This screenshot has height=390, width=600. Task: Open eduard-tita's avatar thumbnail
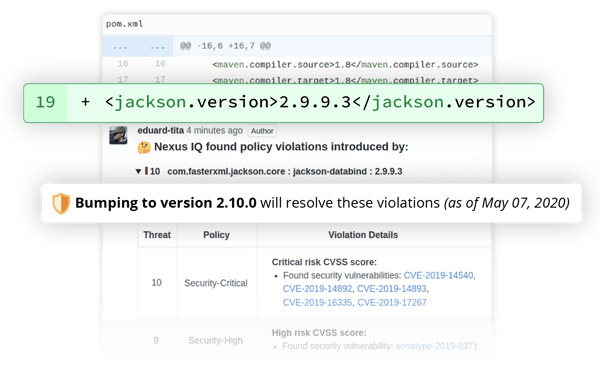coord(118,135)
